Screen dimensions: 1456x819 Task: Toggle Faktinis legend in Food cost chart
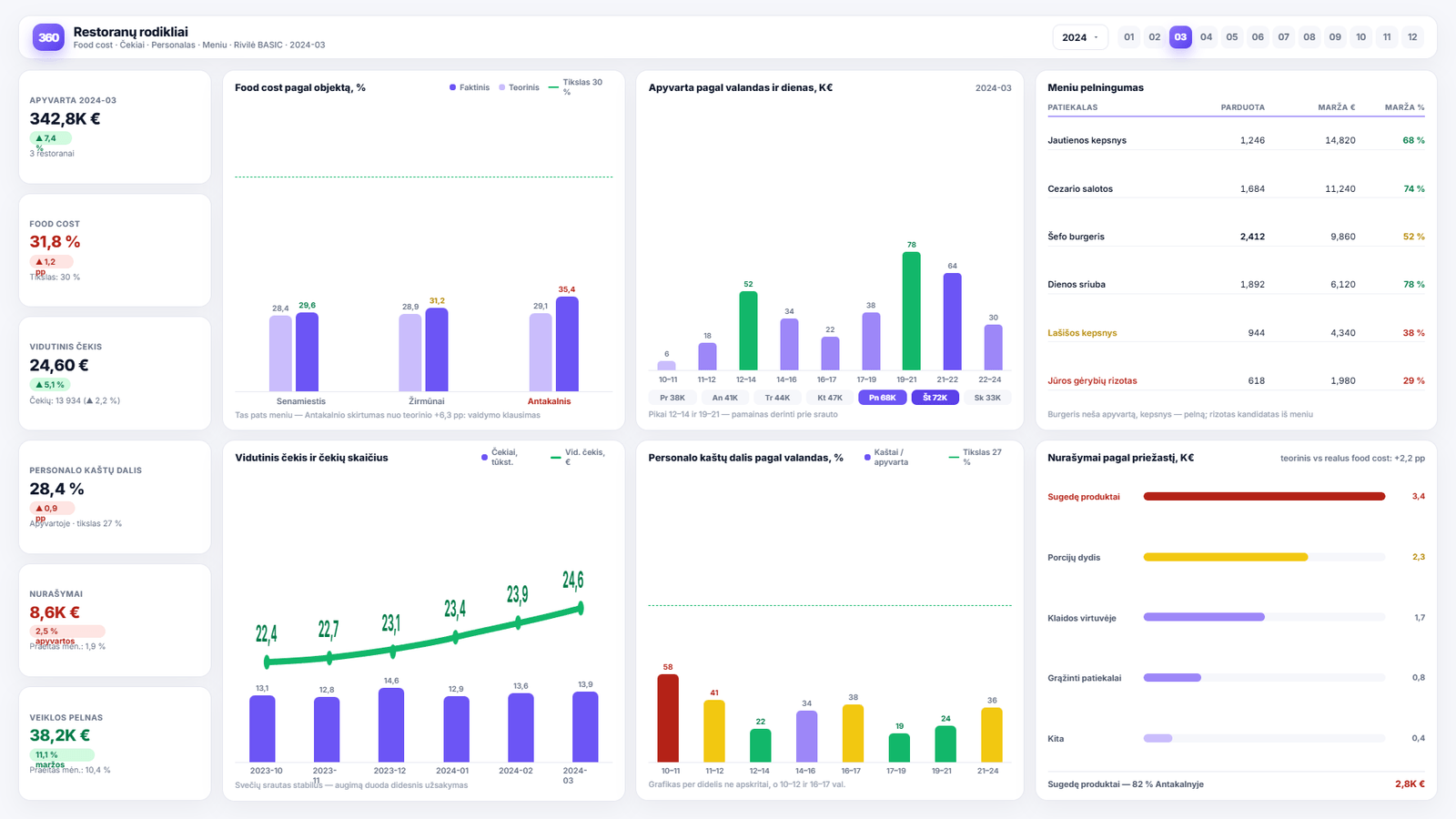coord(470,87)
